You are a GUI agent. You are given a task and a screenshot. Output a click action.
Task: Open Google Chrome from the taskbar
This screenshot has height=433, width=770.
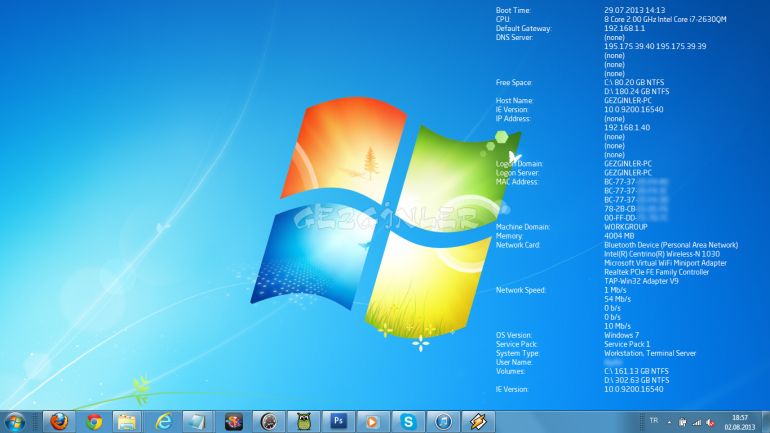click(x=94, y=422)
